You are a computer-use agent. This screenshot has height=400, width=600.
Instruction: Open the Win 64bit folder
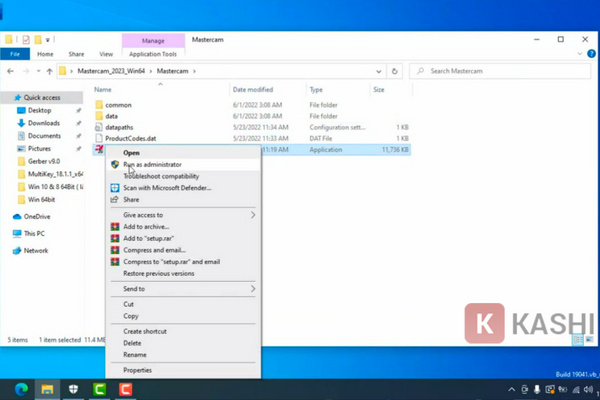(x=41, y=200)
